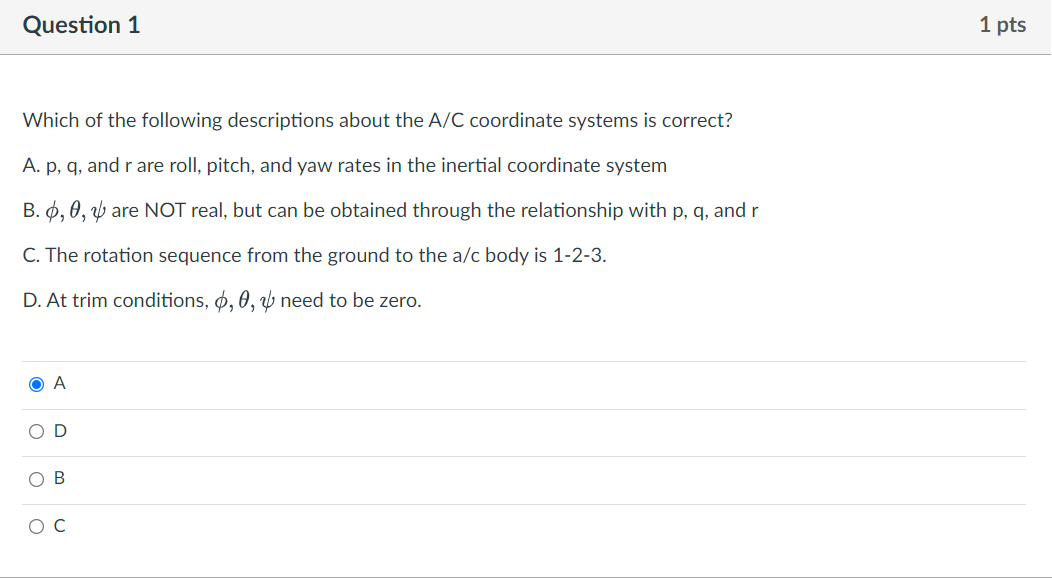Click the gray question header bar

[526, 25]
